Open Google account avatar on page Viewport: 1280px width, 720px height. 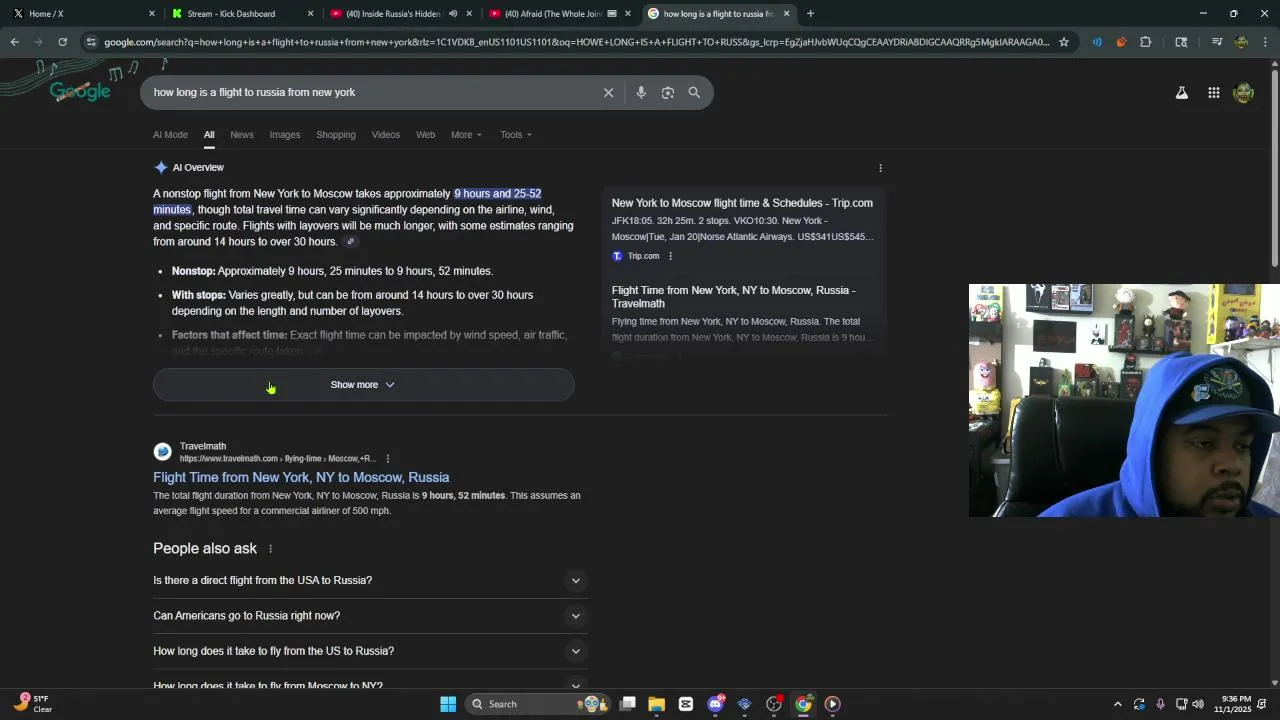tap(1244, 92)
